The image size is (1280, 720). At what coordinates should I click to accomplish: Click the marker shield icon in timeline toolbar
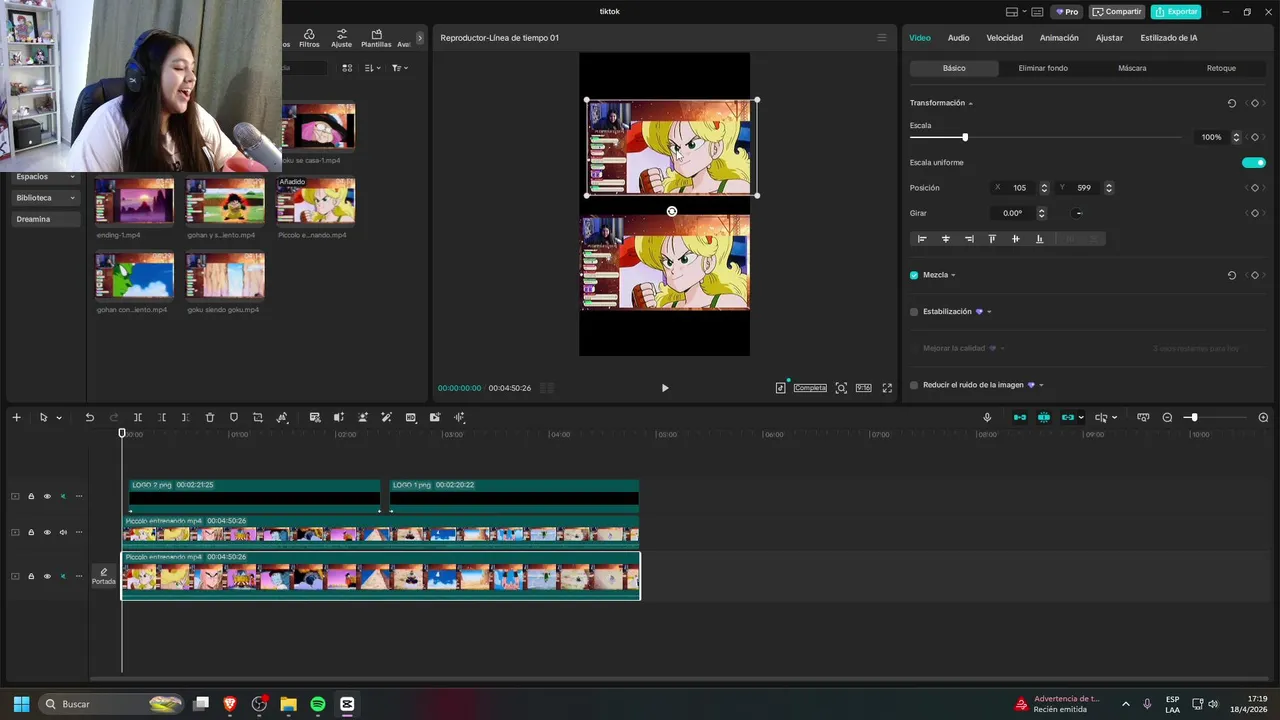[234, 417]
